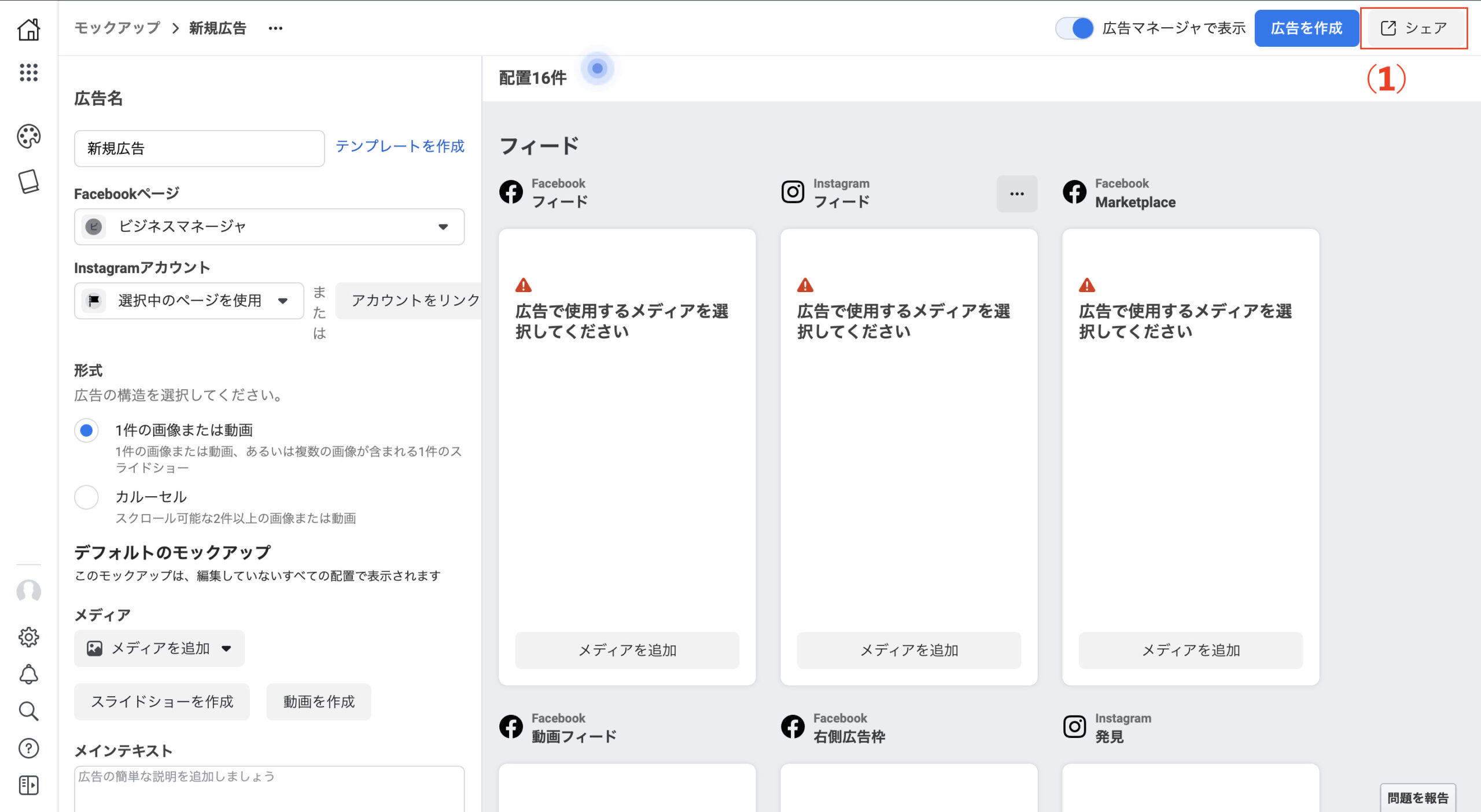
Task: Open the メディアを追加 dropdown under メディア
Action: (159, 648)
